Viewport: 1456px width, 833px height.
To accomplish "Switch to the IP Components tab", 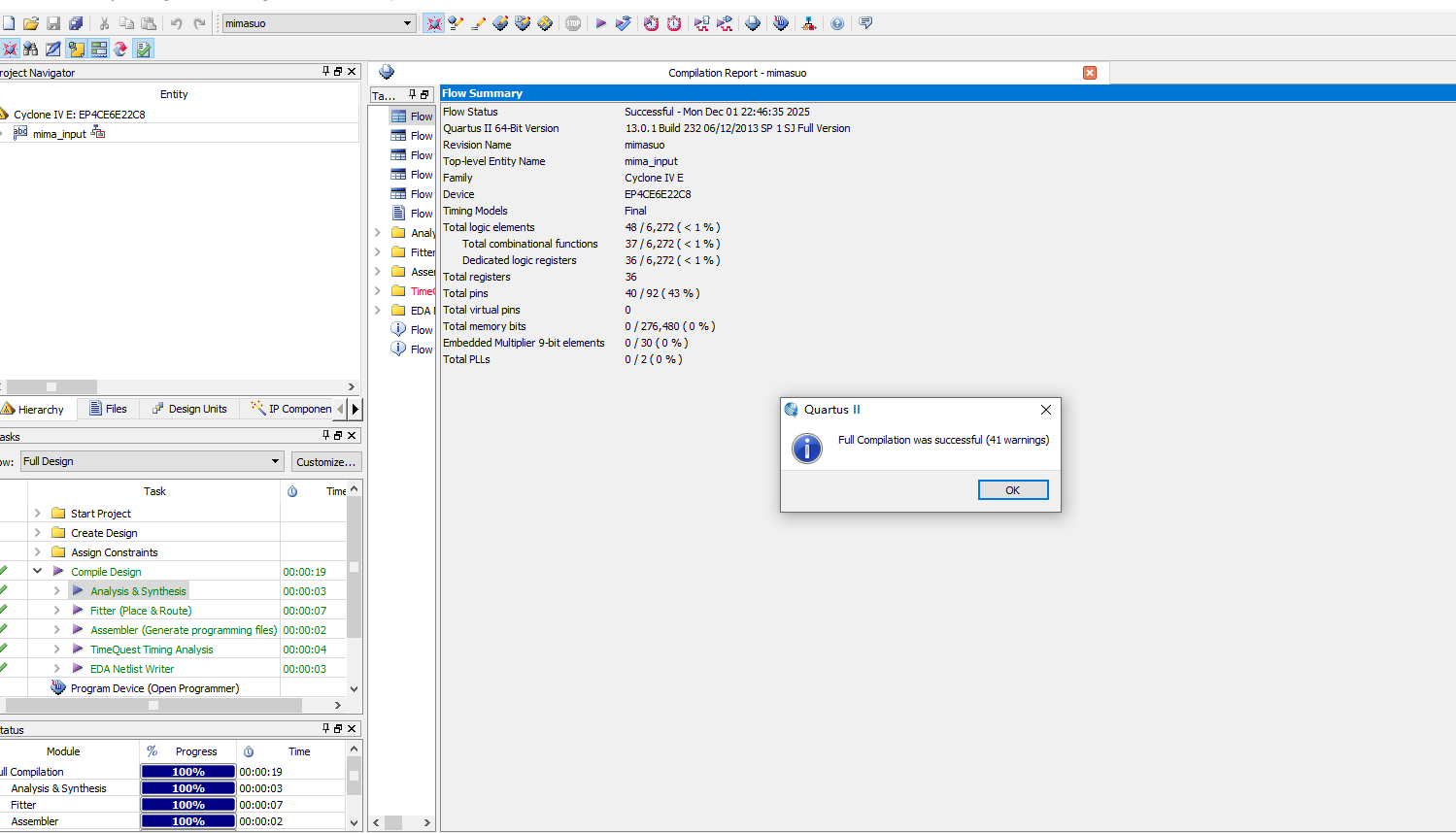I will click(290, 409).
